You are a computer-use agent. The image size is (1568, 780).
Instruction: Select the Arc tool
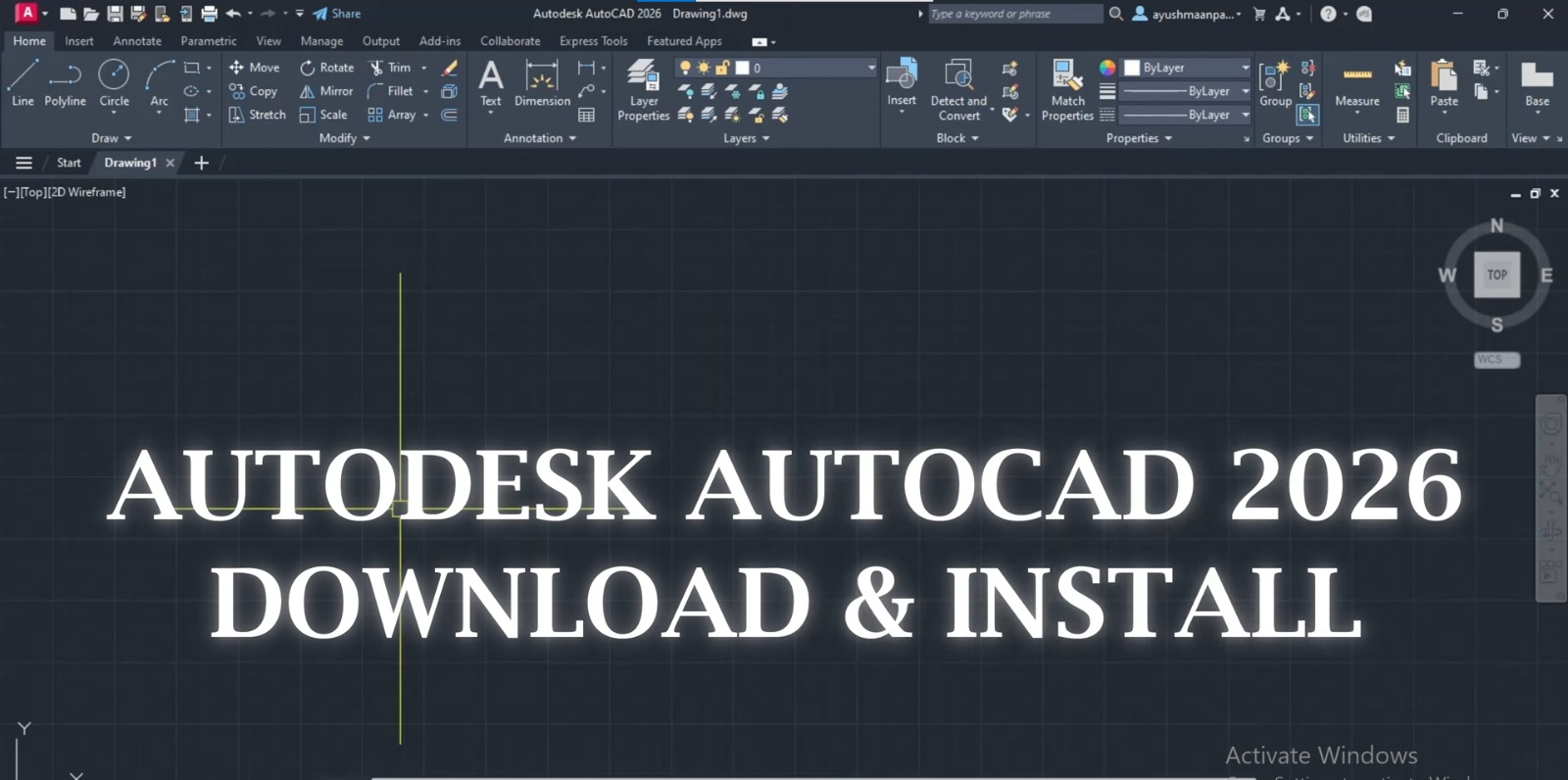pyautogui.click(x=159, y=82)
